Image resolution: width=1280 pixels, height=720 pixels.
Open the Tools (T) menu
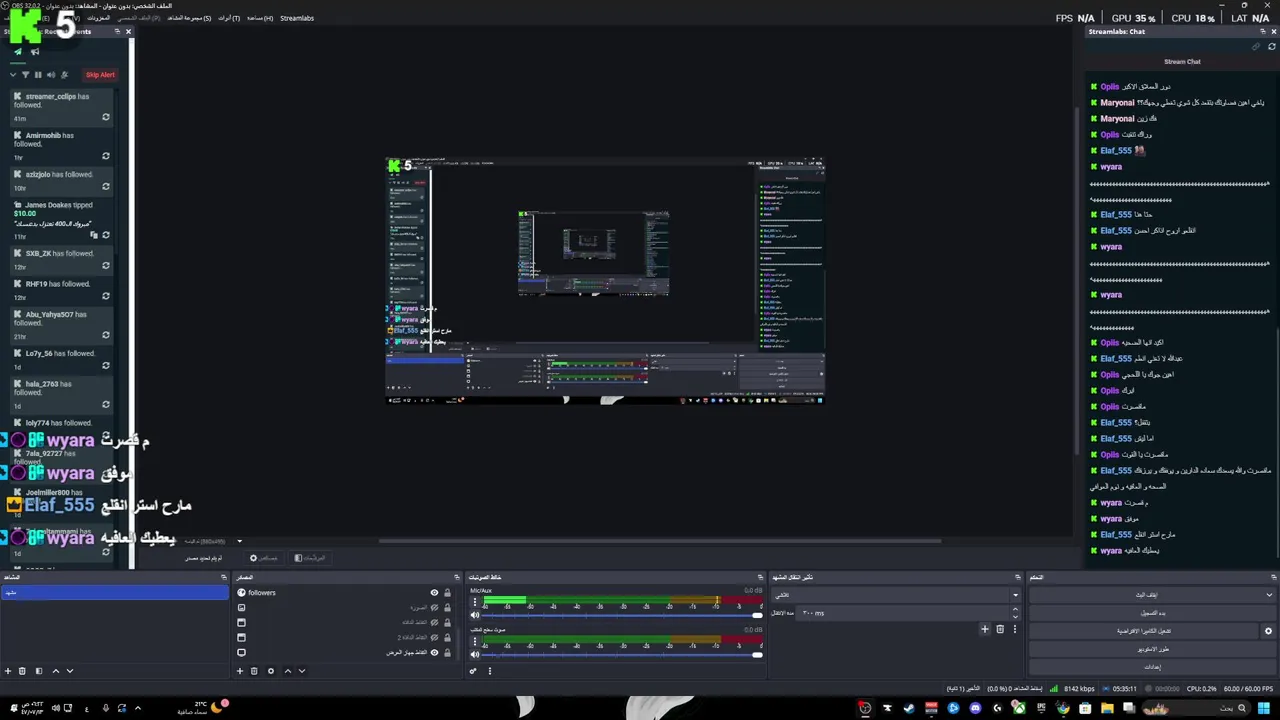click(x=229, y=18)
